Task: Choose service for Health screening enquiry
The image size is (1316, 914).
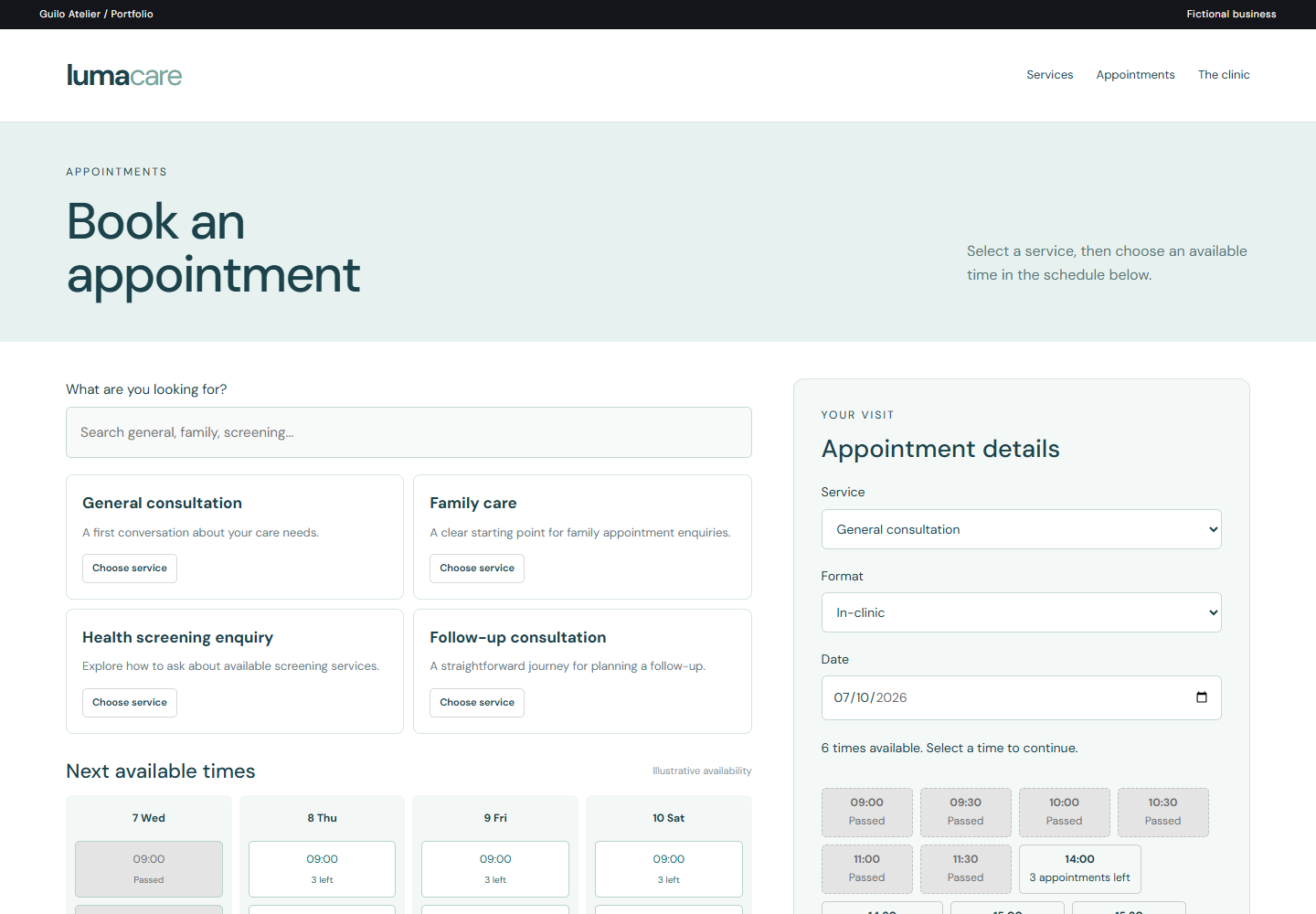Action: [130, 703]
